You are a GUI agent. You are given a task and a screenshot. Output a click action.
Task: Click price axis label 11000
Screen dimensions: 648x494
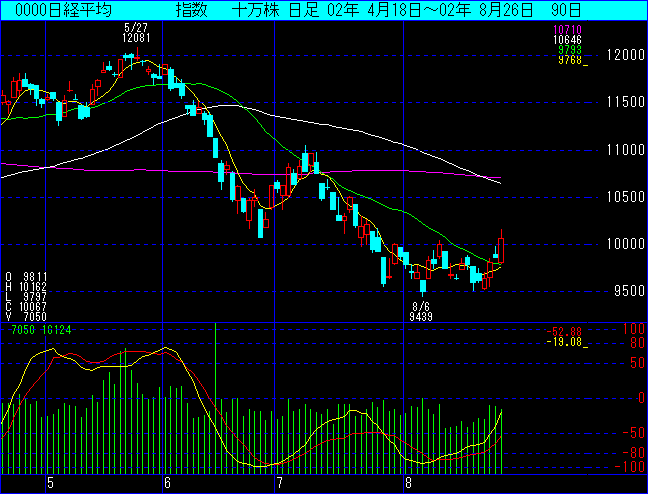click(626, 150)
